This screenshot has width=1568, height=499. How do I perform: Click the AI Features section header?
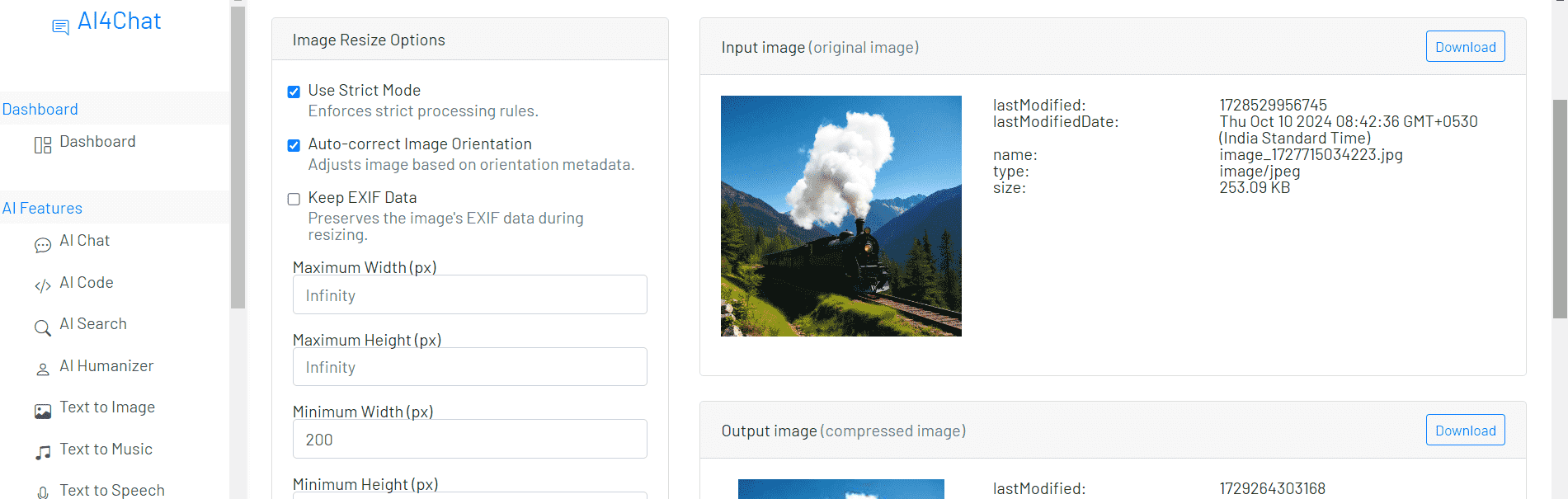point(42,209)
